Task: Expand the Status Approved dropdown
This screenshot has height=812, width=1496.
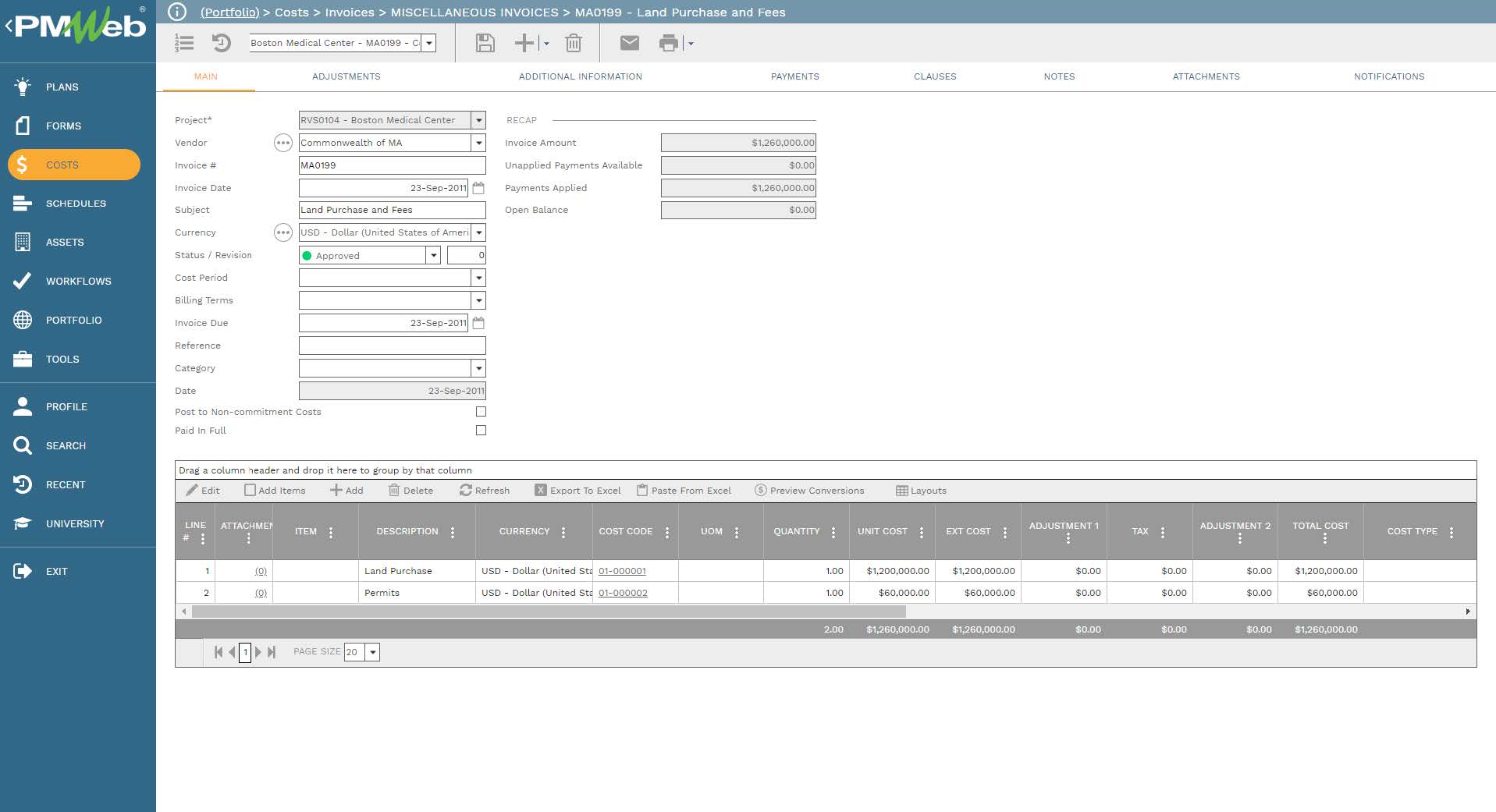Action: point(433,255)
